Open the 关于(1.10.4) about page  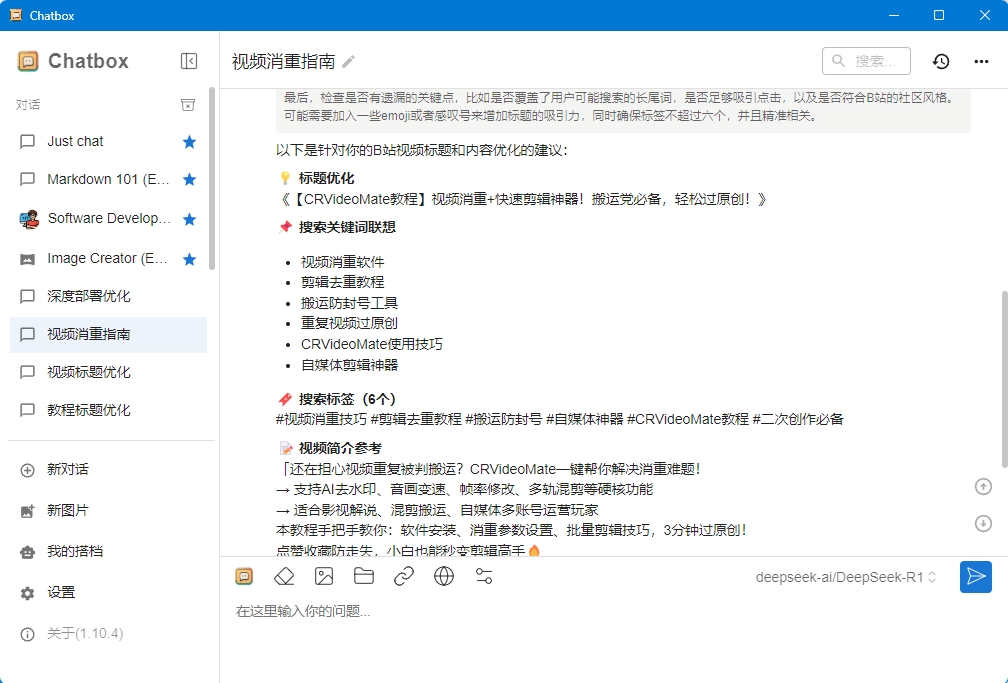tap(108, 634)
